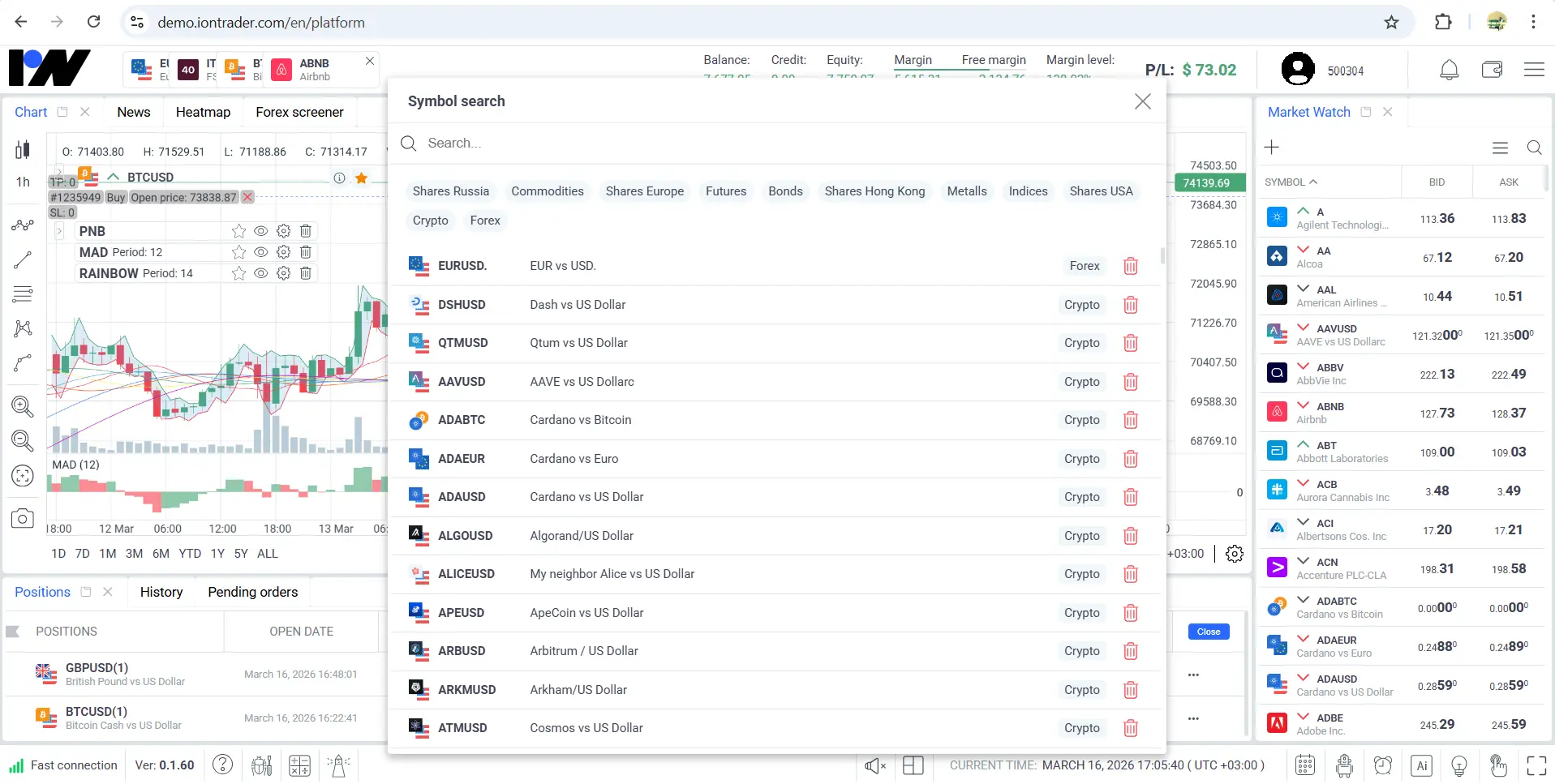Click the zoom in magnifier tool
The height and width of the screenshot is (784, 1555).
click(x=23, y=406)
